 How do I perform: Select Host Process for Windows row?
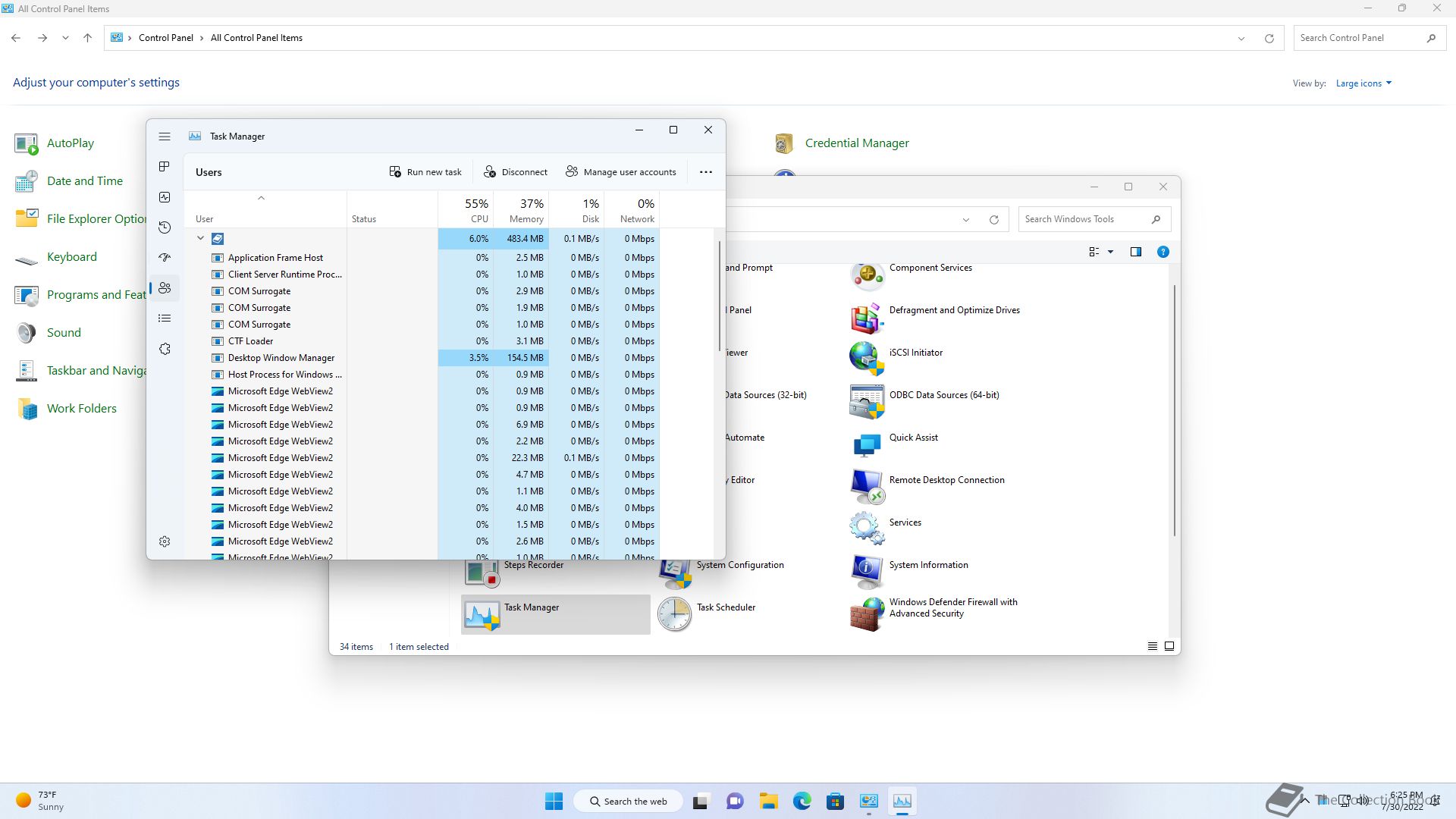click(x=422, y=375)
